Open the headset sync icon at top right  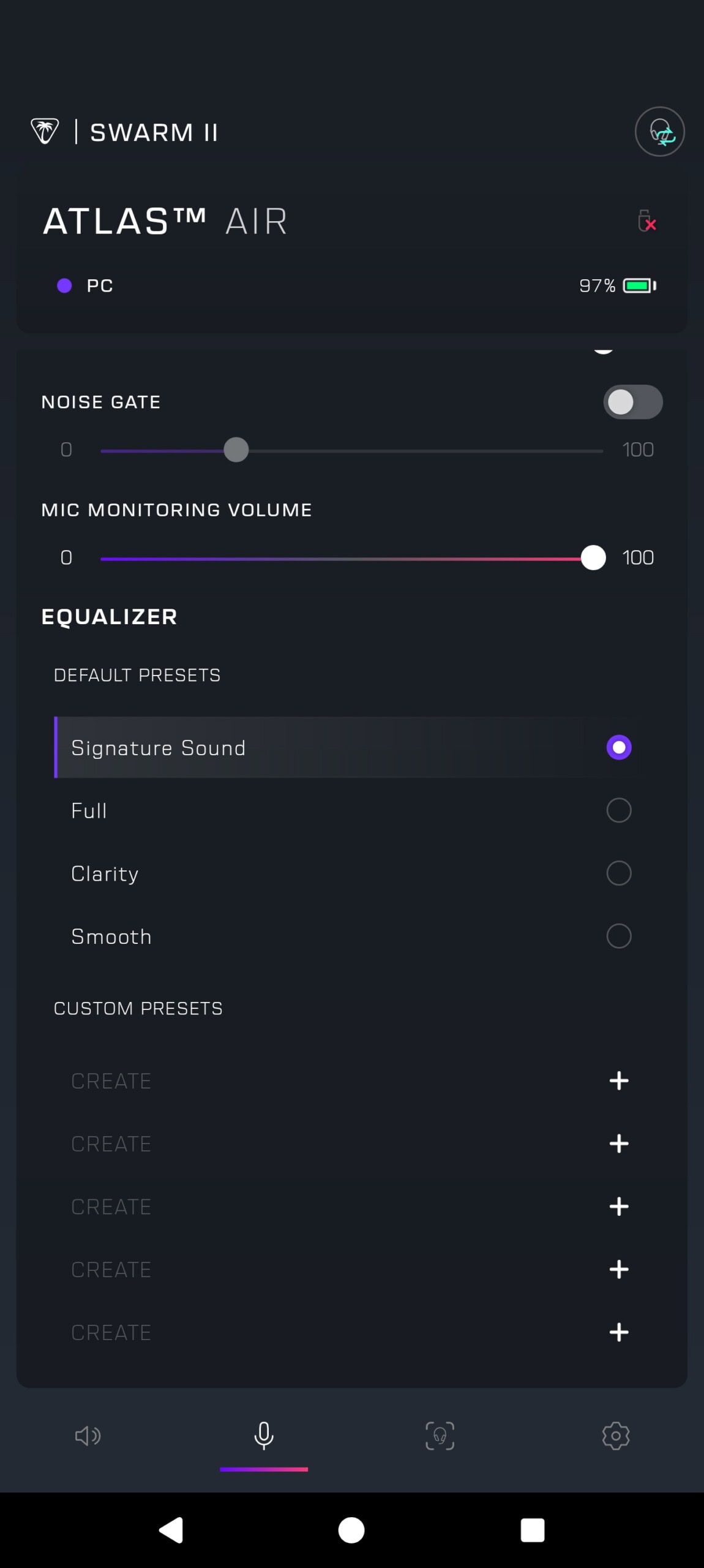(659, 132)
